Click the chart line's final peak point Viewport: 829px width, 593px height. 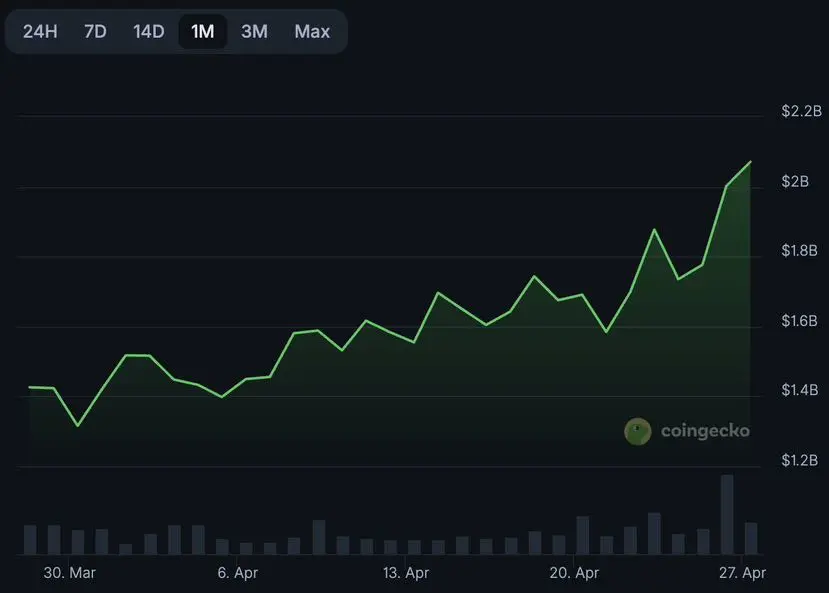751,162
